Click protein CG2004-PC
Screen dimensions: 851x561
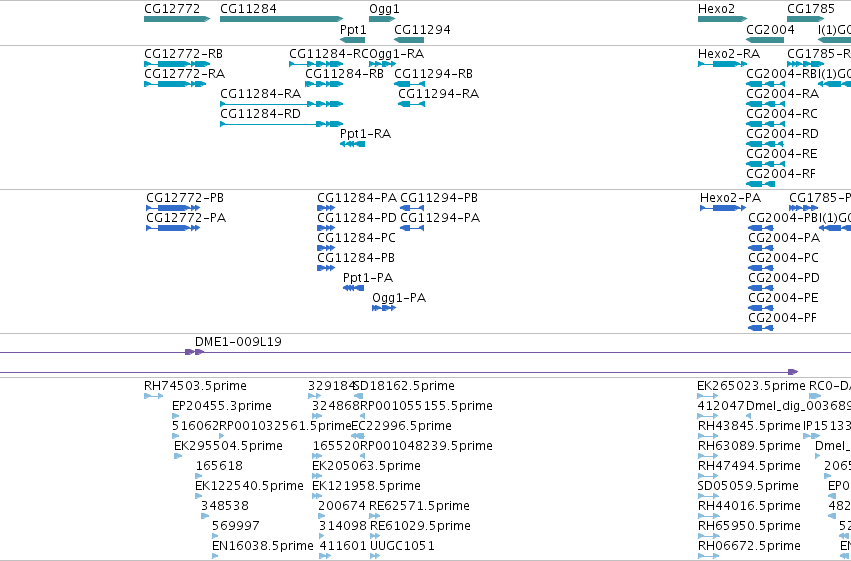[761, 268]
